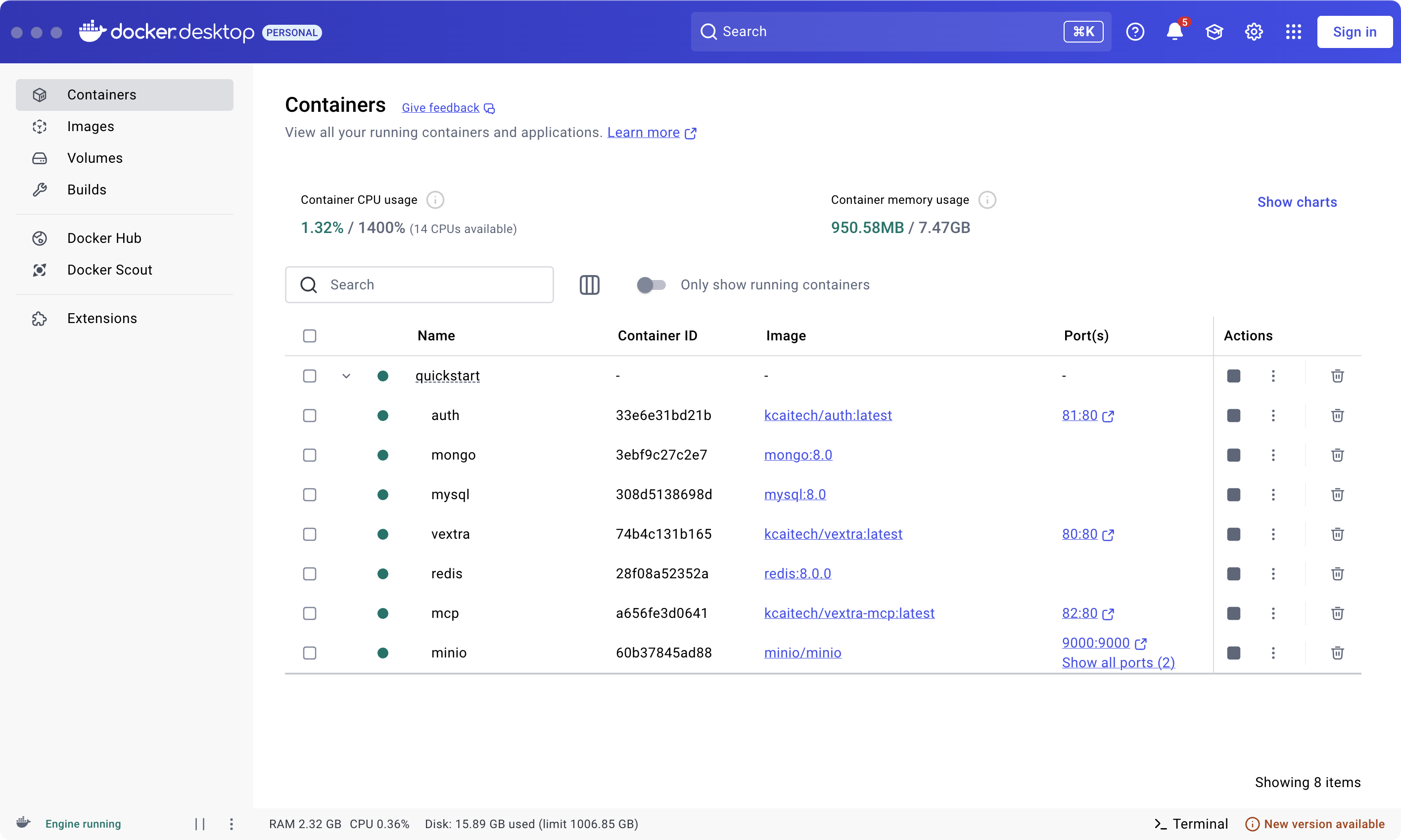Open the column display options icon
1401x840 pixels.
click(x=589, y=285)
